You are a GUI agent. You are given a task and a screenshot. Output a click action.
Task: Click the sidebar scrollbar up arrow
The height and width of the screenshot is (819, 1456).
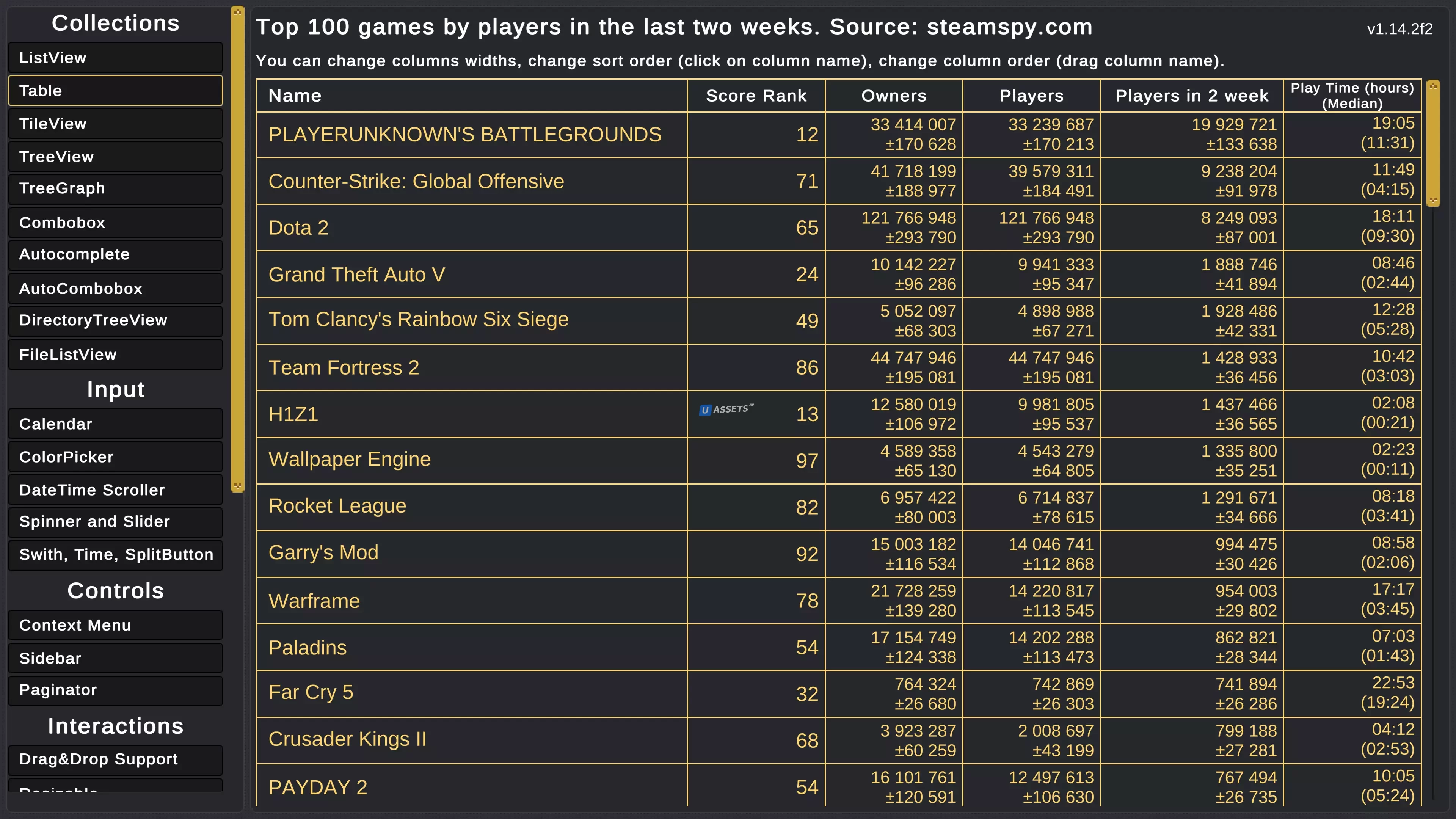click(x=237, y=11)
